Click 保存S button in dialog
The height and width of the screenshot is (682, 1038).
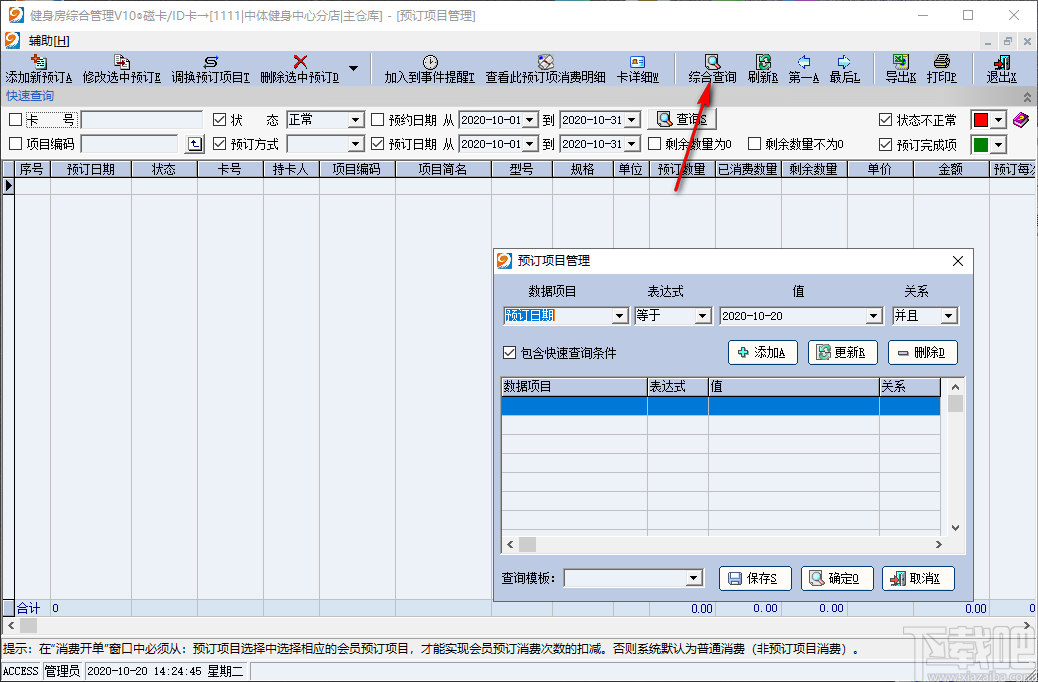click(x=755, y=578)
